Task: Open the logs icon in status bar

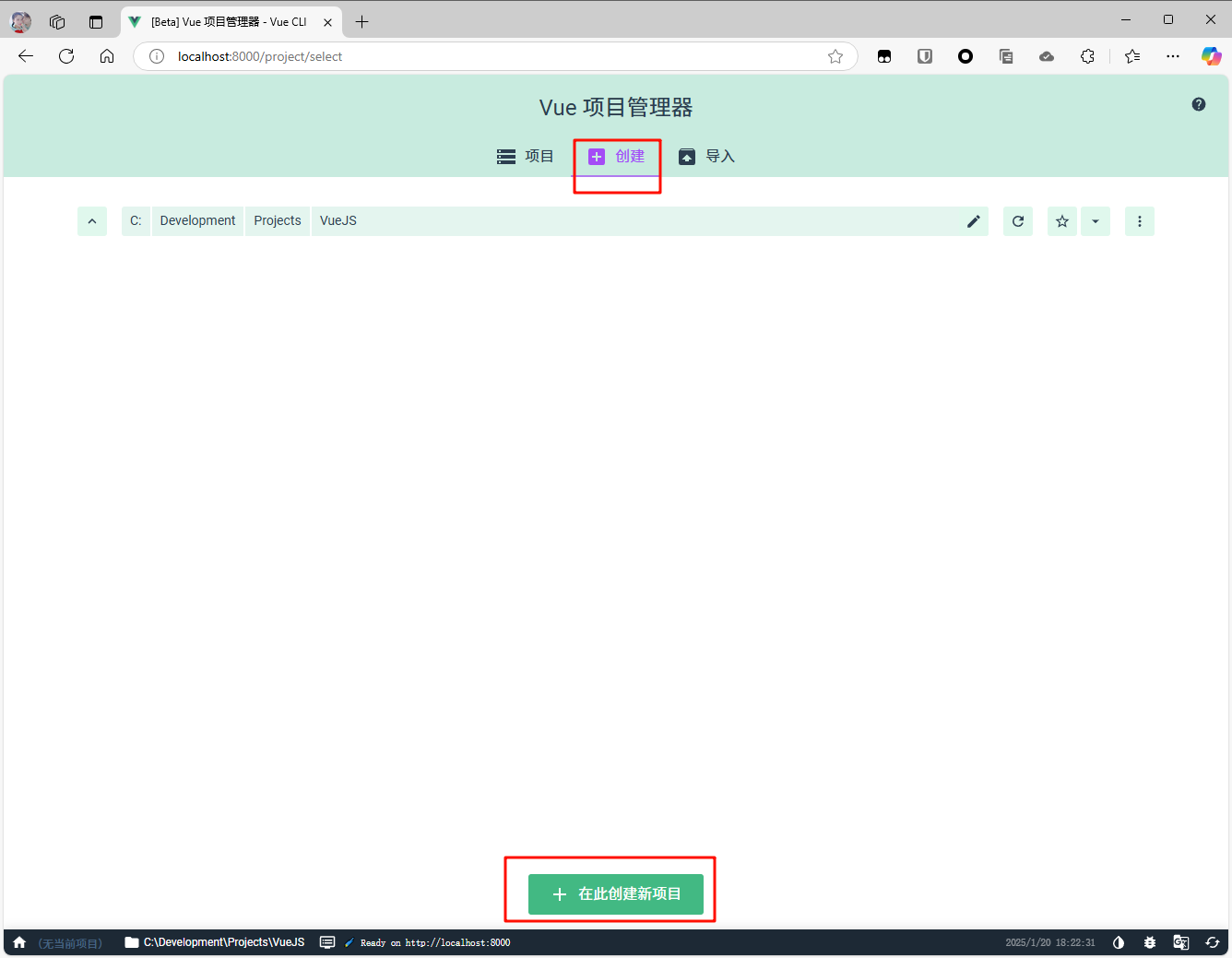Action: 327,942
